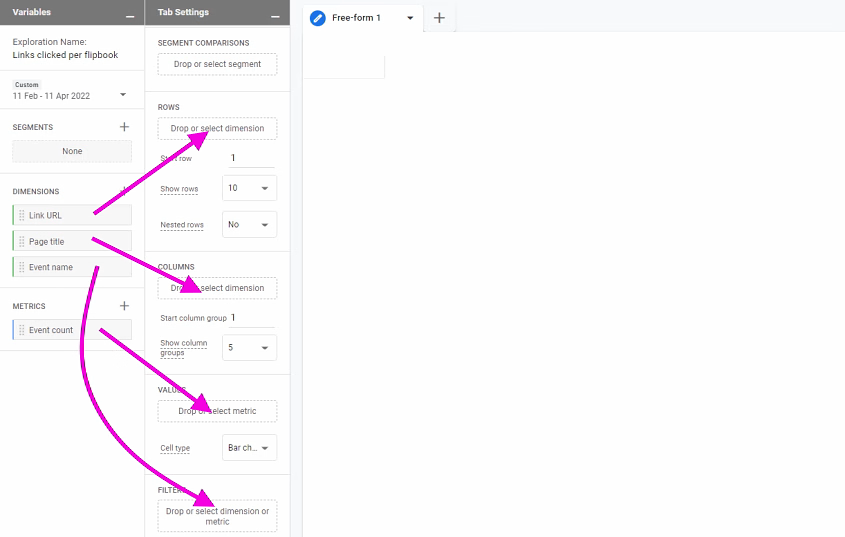Open the Cell type dropdown
845x537 pixels.
250,448
